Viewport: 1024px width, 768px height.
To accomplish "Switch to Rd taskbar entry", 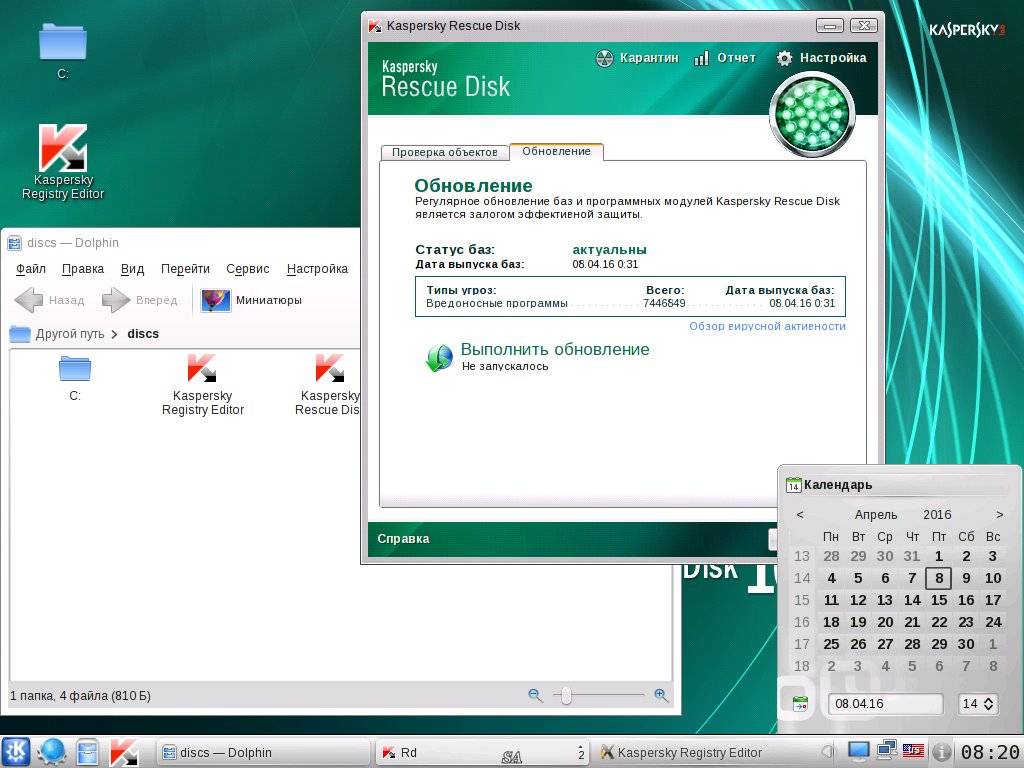I will pyautogui.click(x=483, y=752).
